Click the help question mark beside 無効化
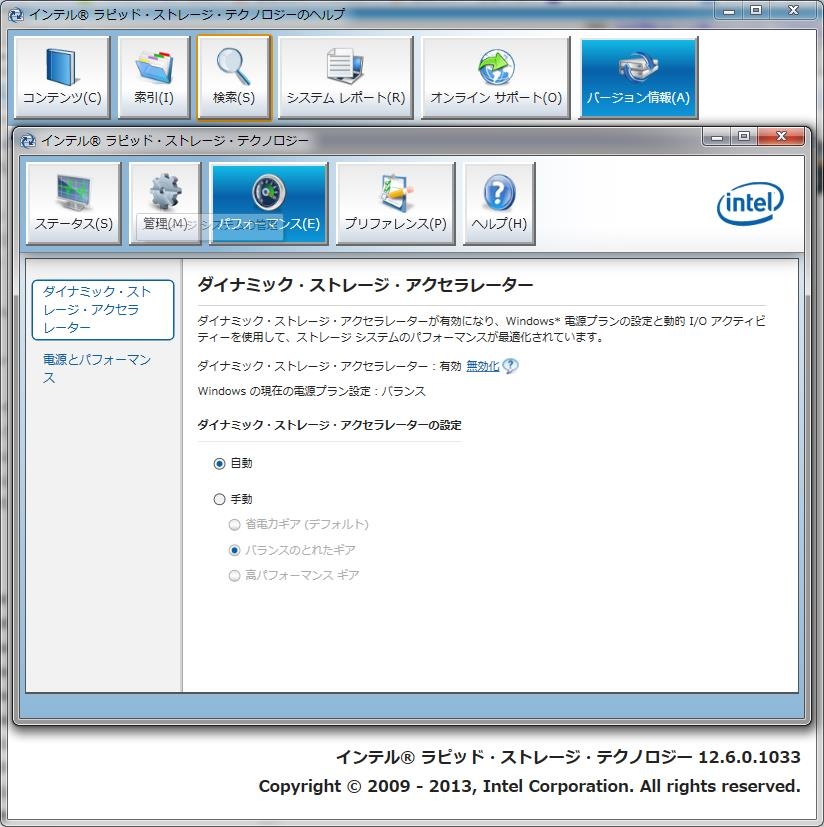The width and height of the screenshot is (824, 827). pyautogui.click(x=509, y=366)
